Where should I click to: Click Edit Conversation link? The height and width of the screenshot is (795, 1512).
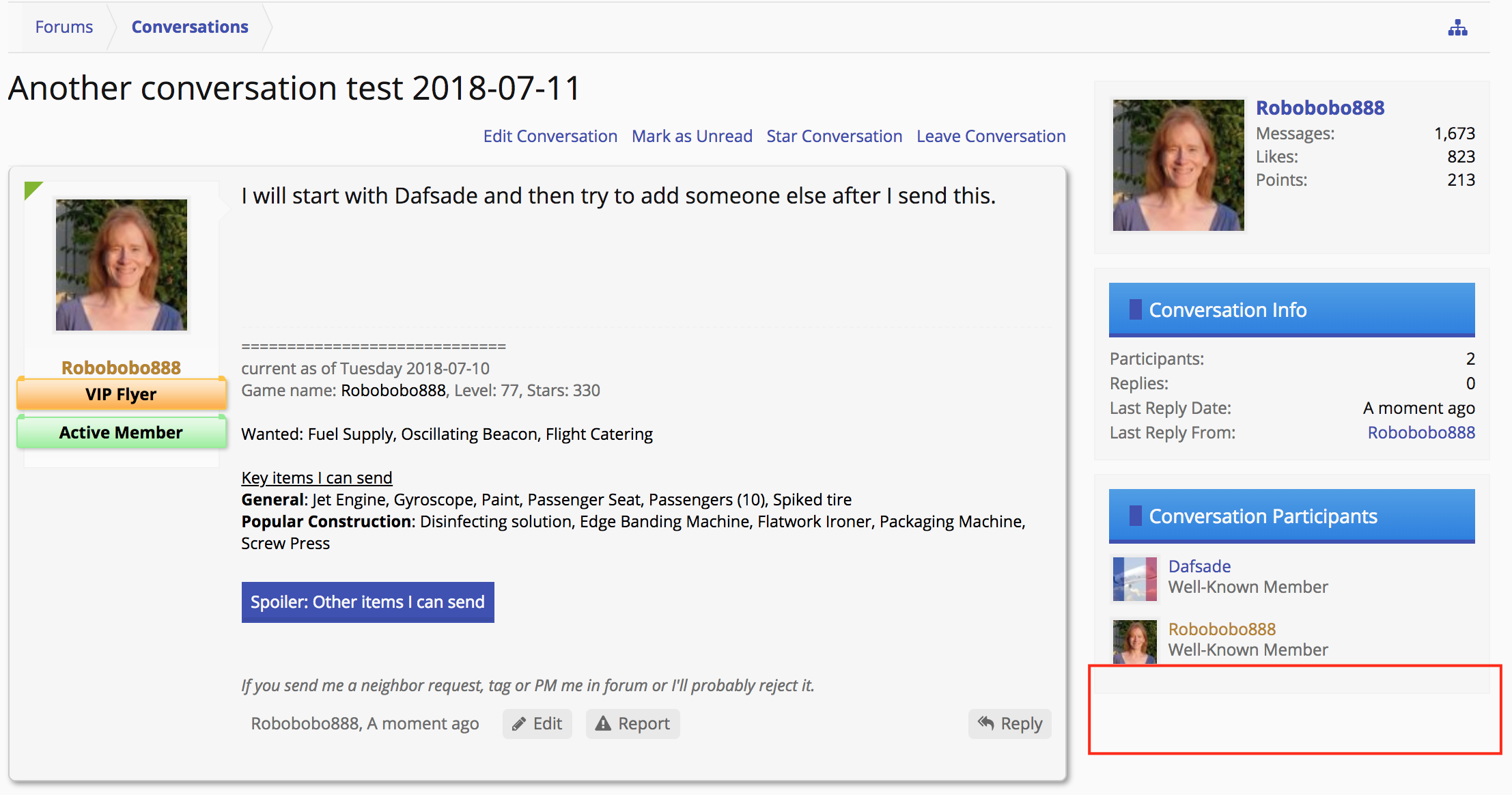(550, 136)
